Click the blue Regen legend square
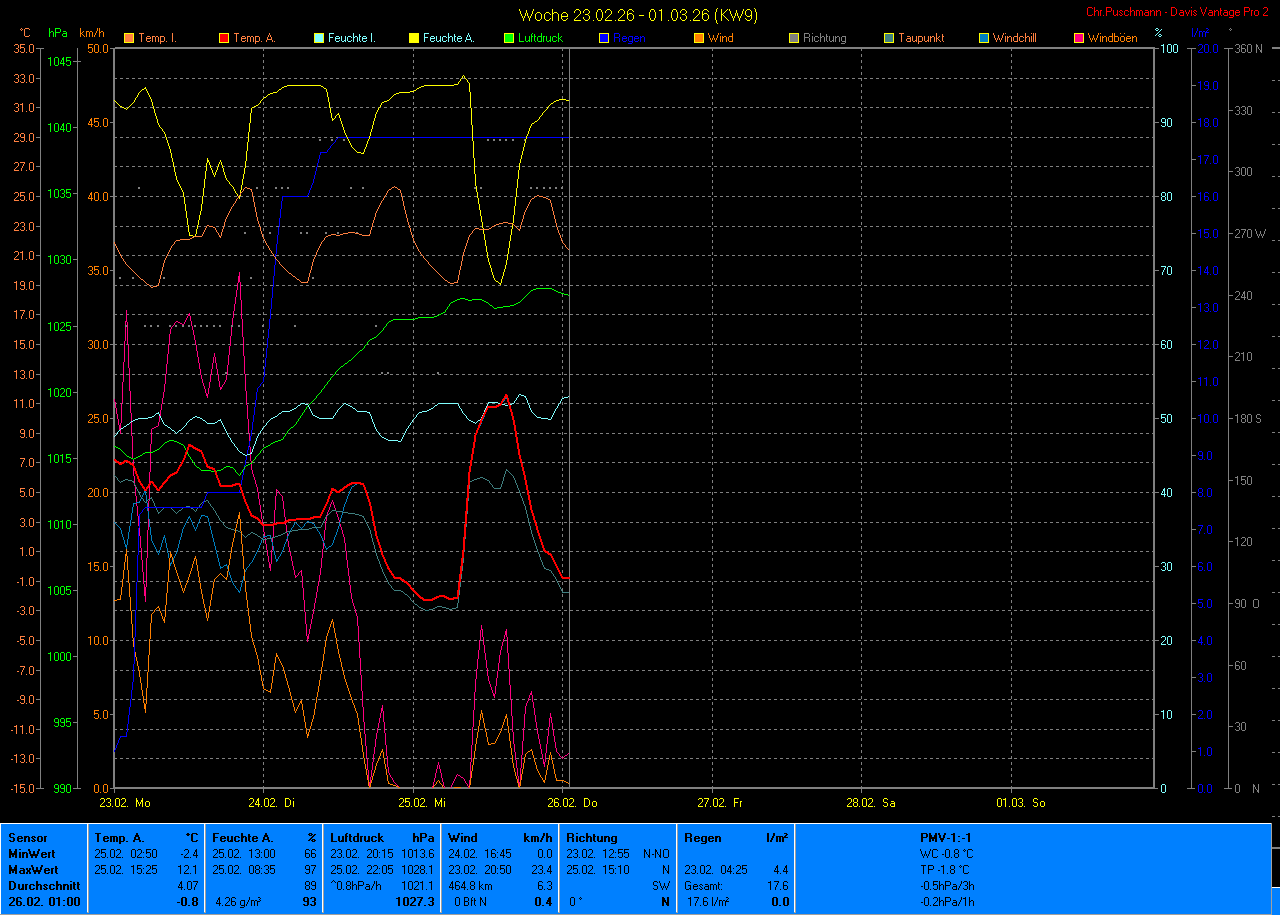1284x915 pixels. (x=604, y=39)
